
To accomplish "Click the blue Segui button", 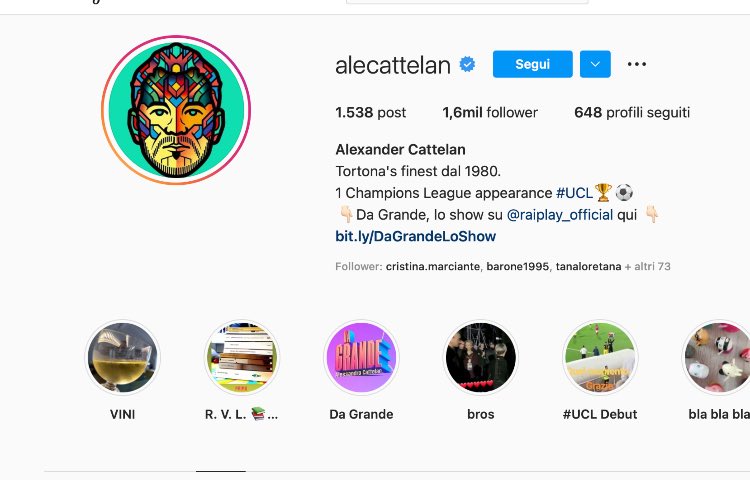I will pyautogui.click(x=532, y=65).
